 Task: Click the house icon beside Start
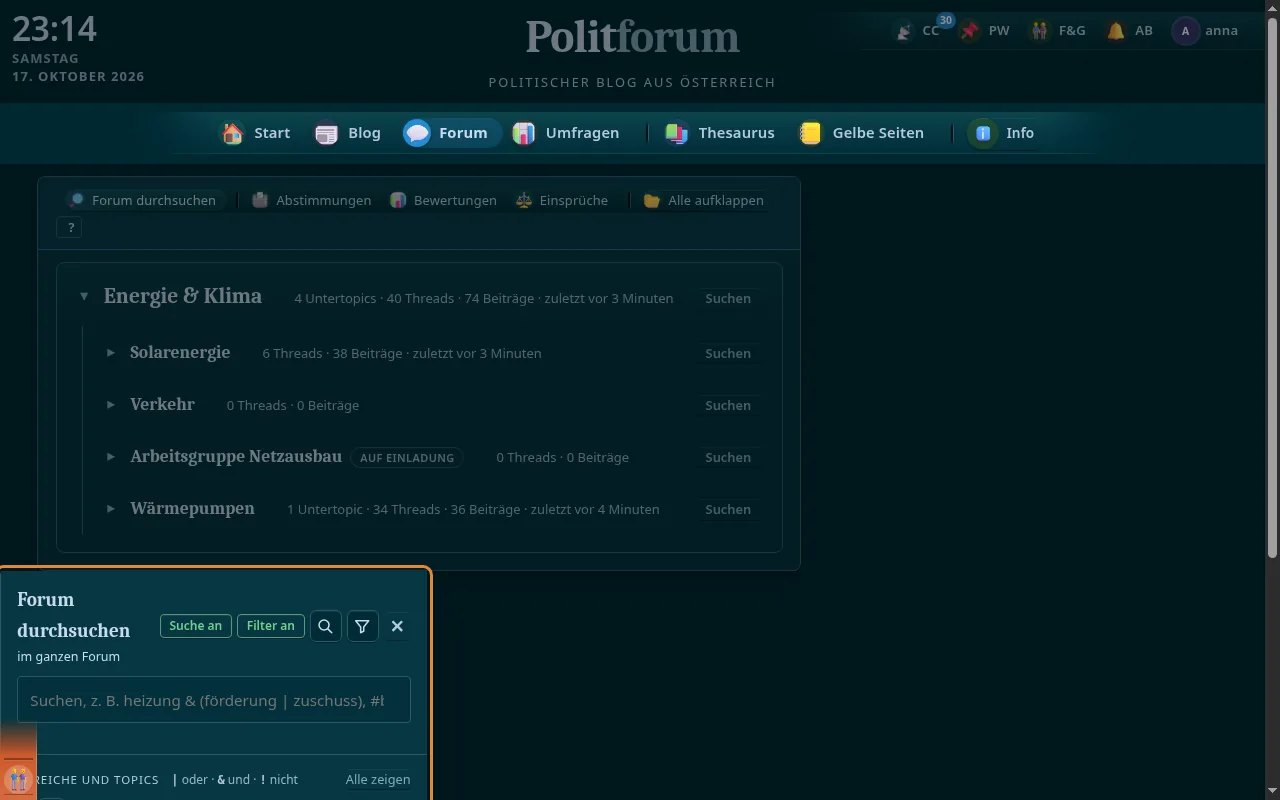pos(233,133)
